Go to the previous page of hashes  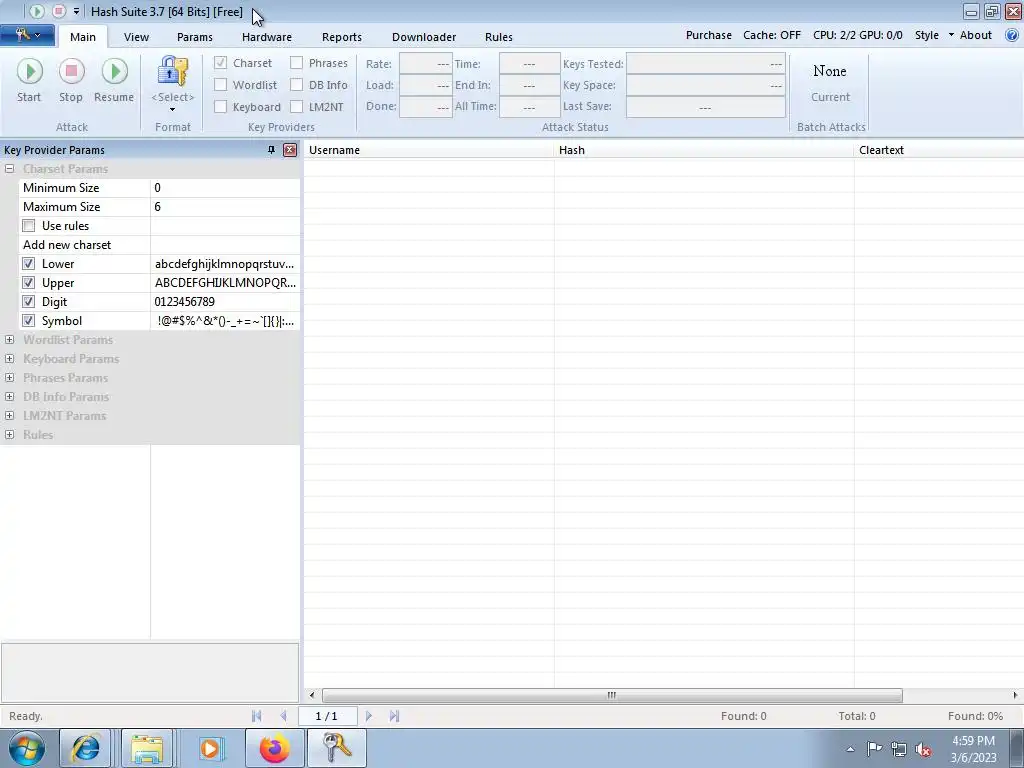point(283,716)
